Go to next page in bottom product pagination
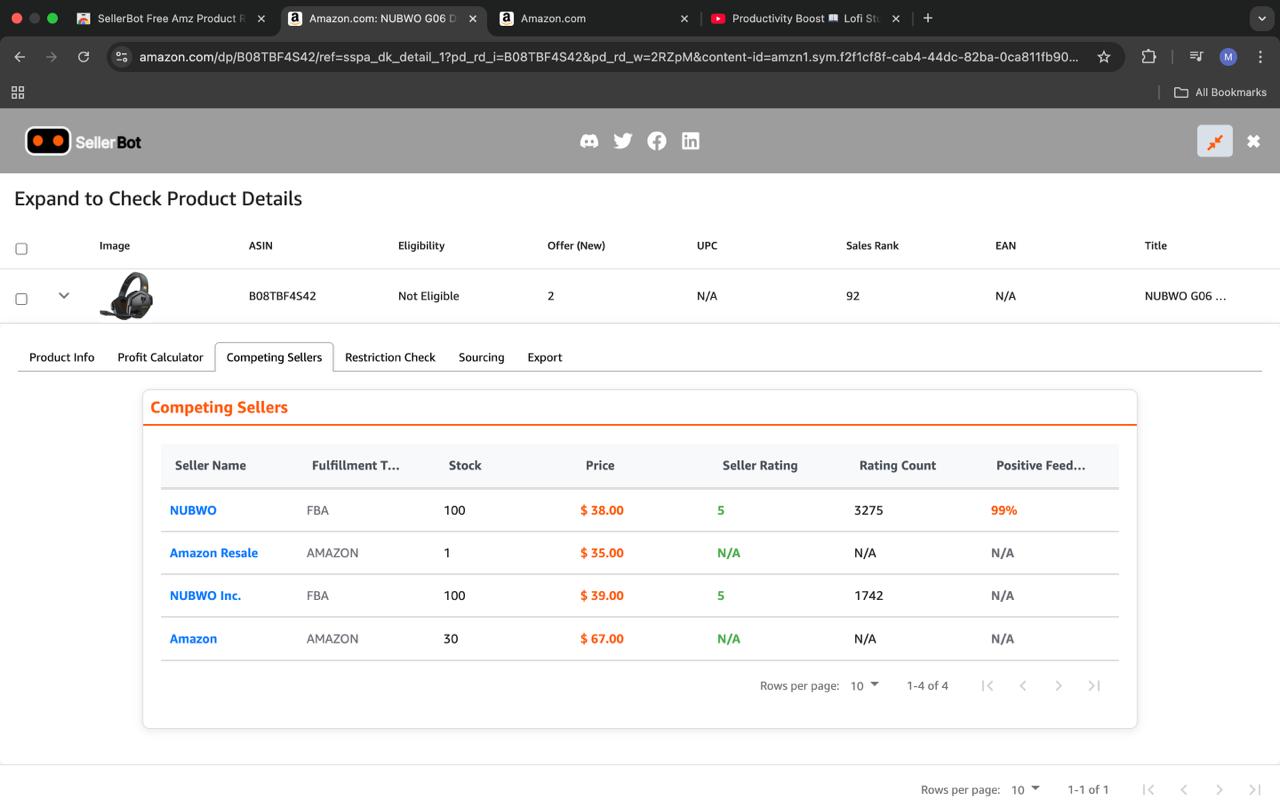 1219,790
